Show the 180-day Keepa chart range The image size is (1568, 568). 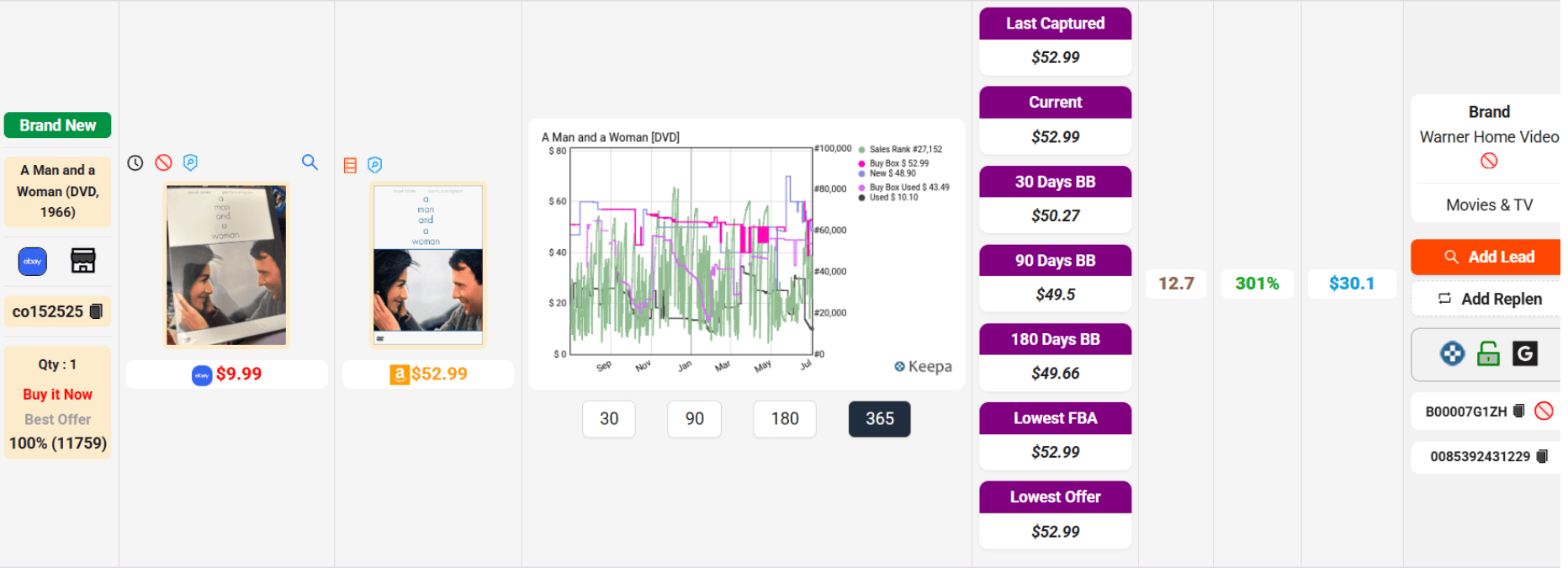pos(785,419)
